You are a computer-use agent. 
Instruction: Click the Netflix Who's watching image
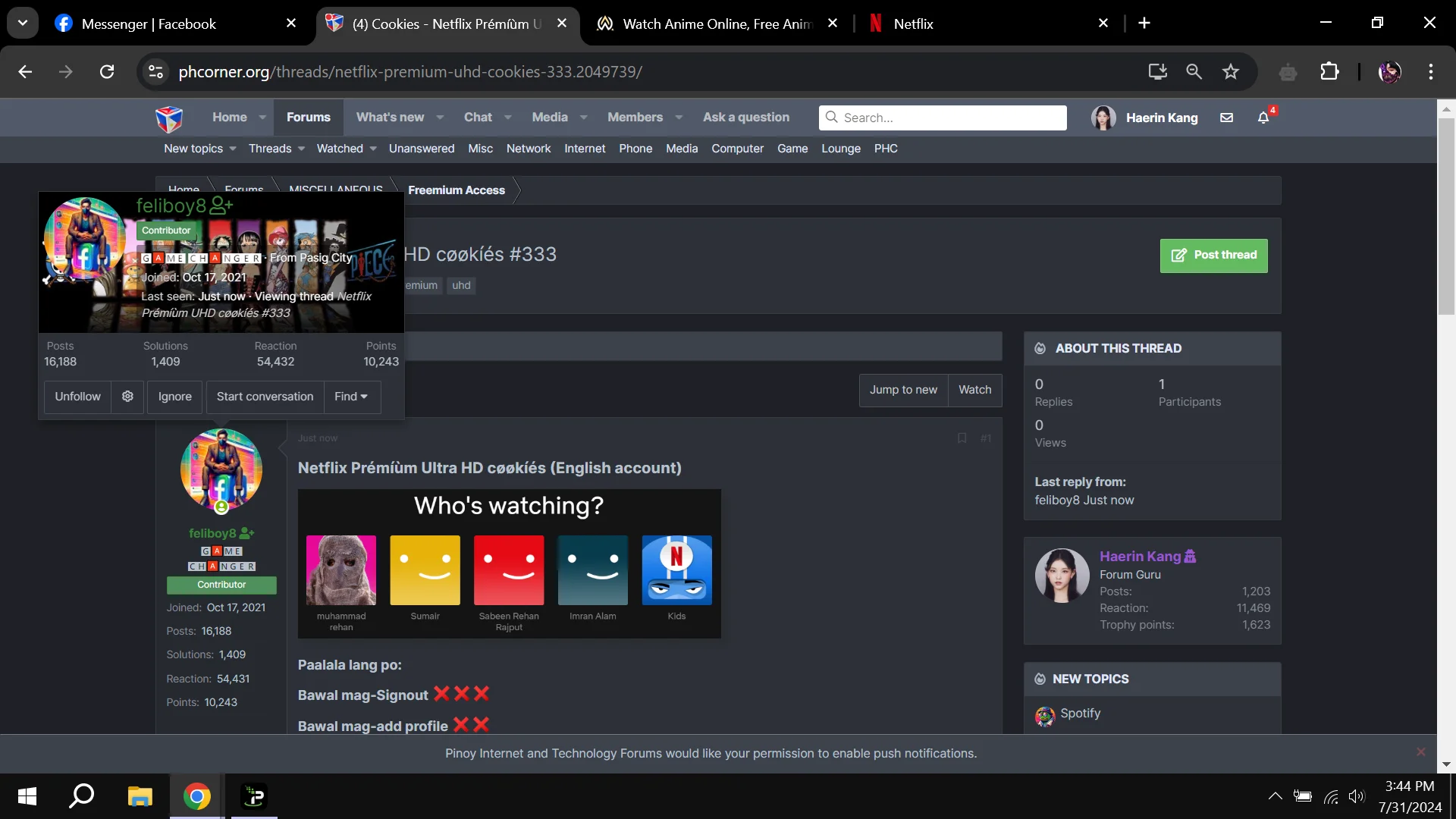509,563
